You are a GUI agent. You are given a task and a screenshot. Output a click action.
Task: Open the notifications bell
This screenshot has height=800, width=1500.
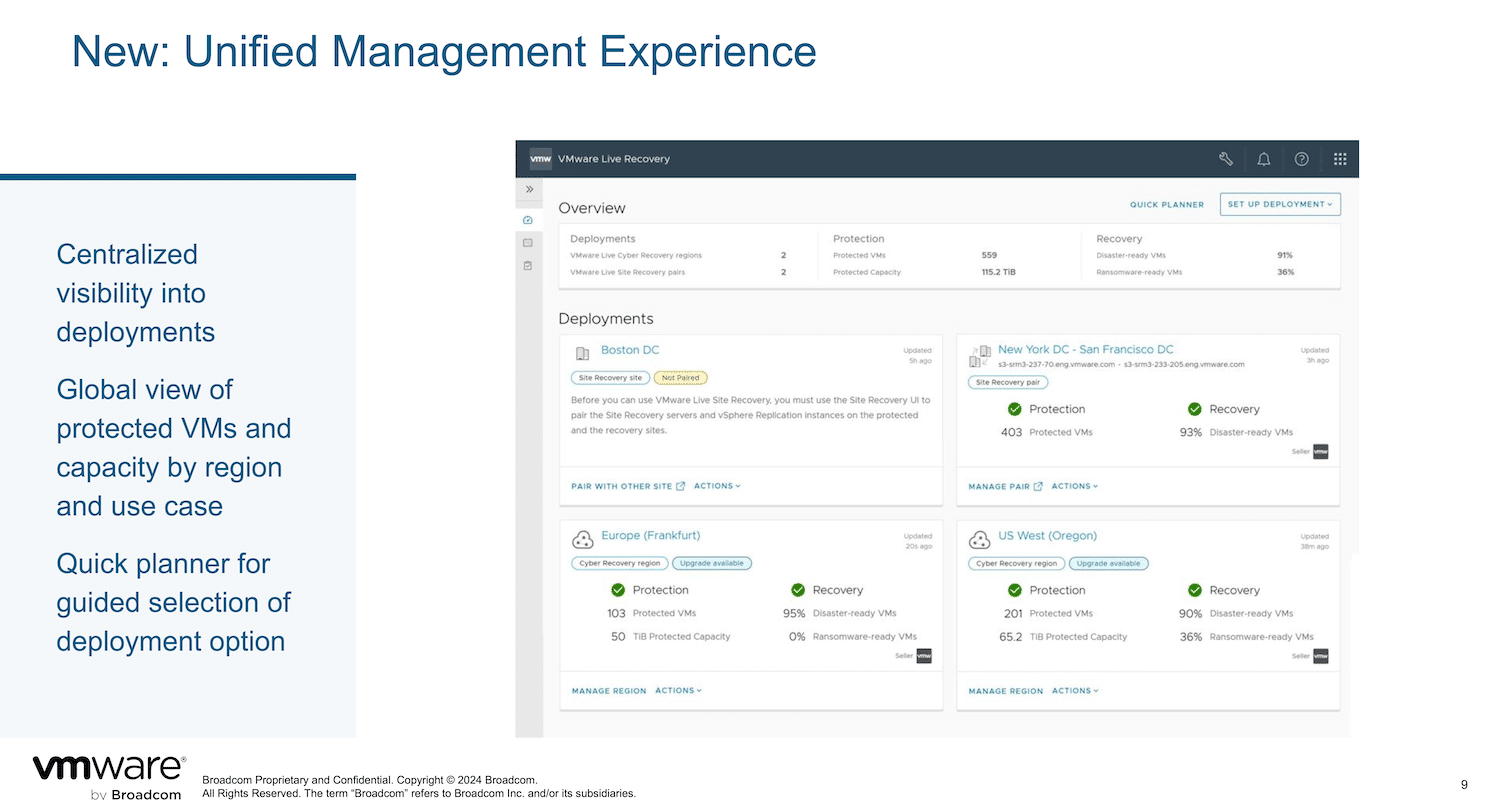point(1264,159)
